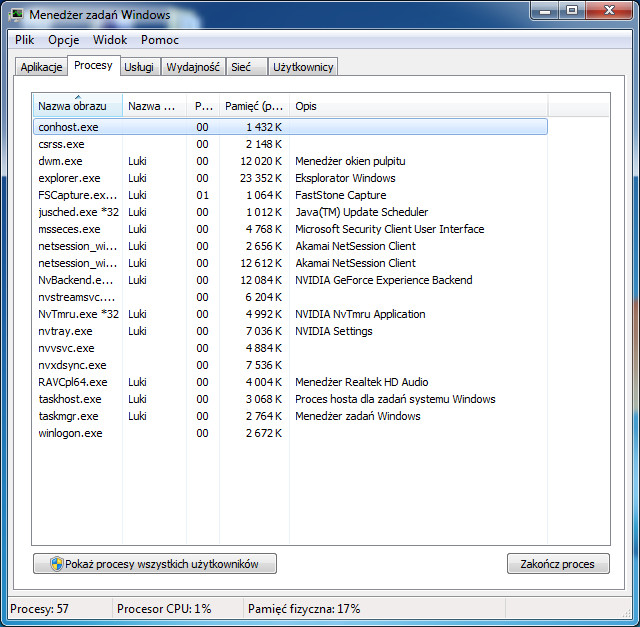Click Microsoft Security Client User Interface text
Screen dimensions: 640x627
pos(390,229)
